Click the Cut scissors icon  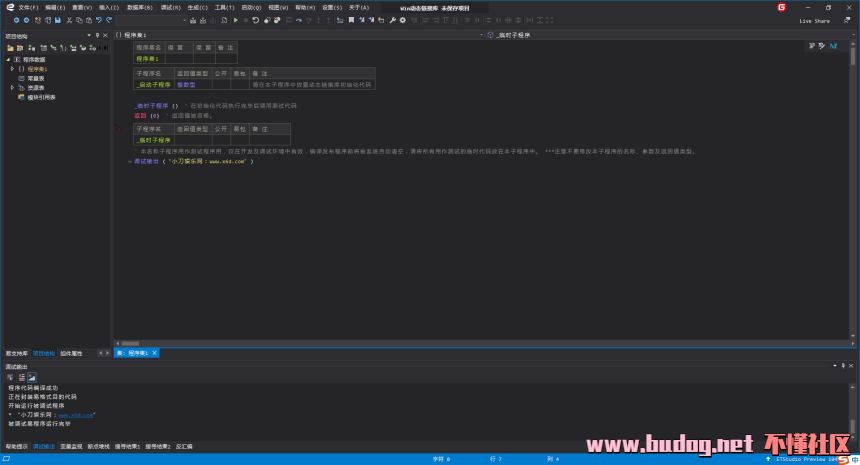tap(68, 20)
